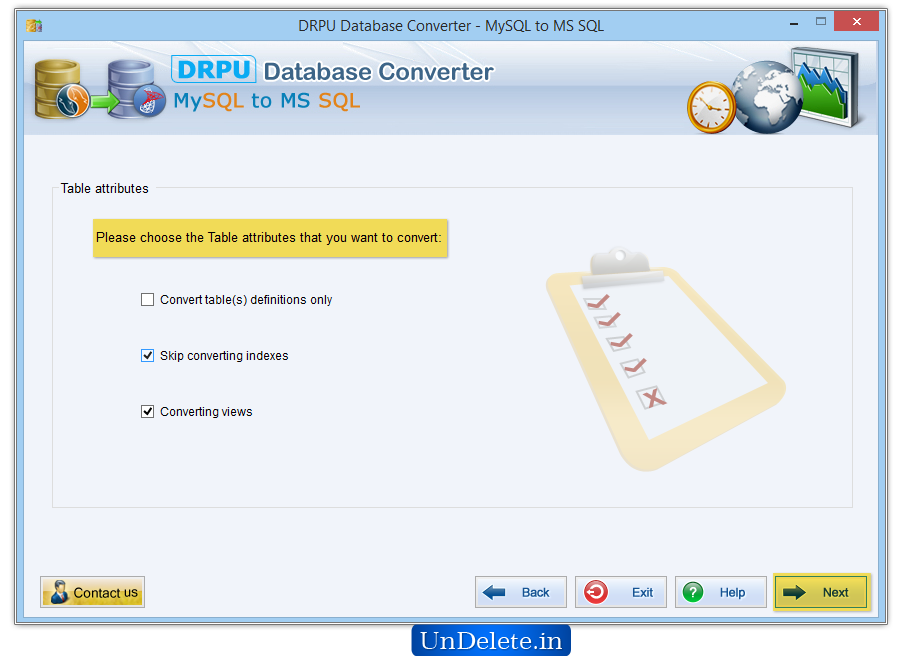This screenshot has width=900, height=658.
Task: Click the globe icon in banner
Action: [768, 98]
